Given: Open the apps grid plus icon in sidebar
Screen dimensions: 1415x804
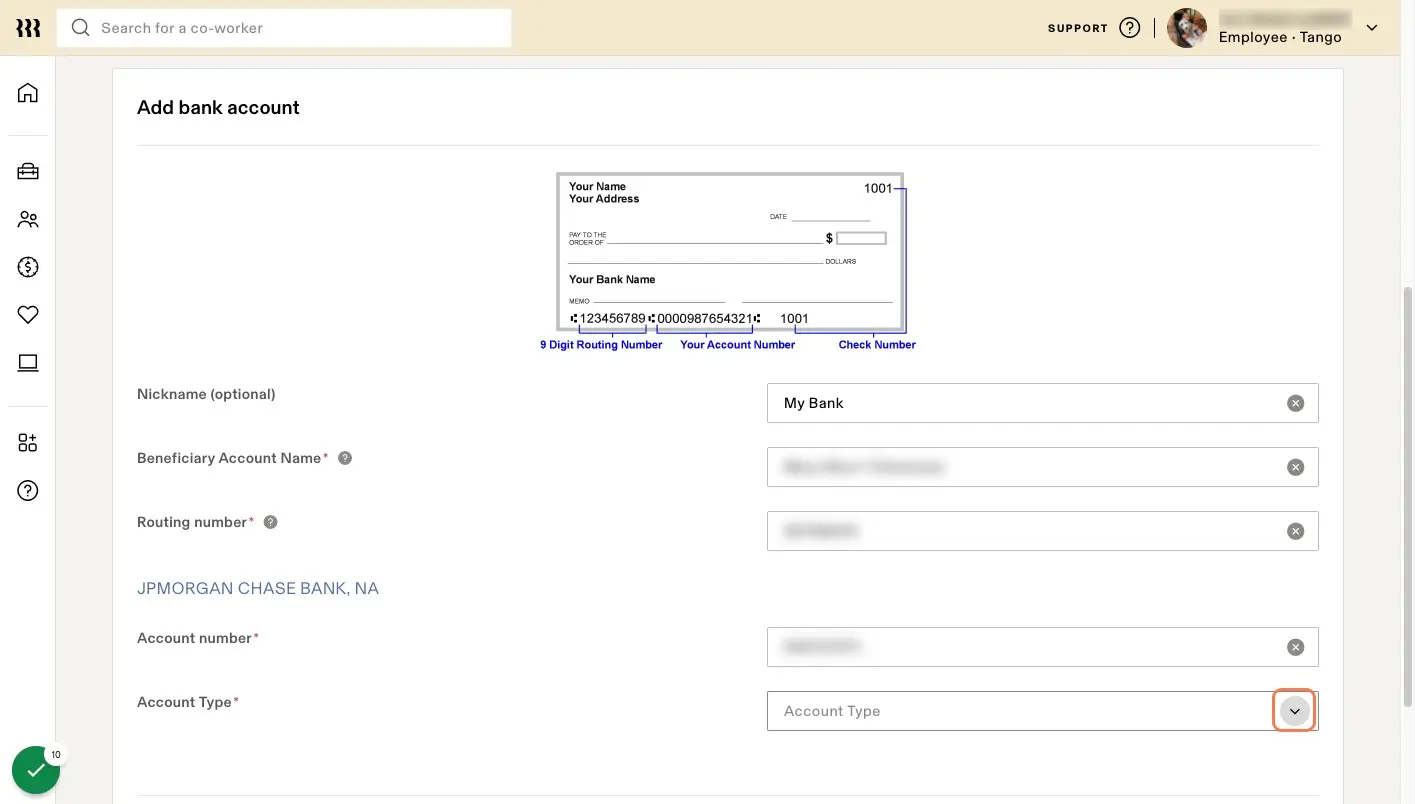Looking at the screenshot, I should [28, 443].
